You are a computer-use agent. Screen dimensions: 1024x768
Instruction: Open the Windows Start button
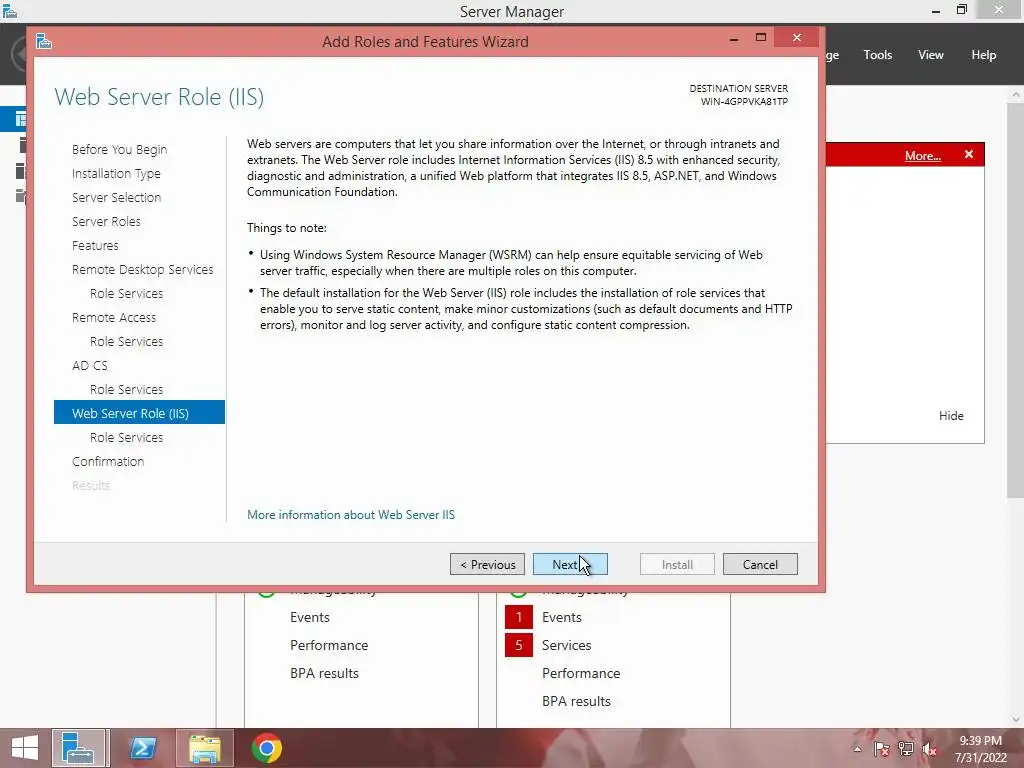click(x=25, y=748)
